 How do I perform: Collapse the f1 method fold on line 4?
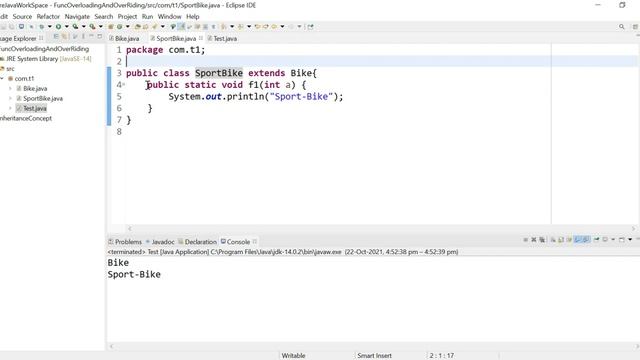pyautogui.click(x=124, y=84)
